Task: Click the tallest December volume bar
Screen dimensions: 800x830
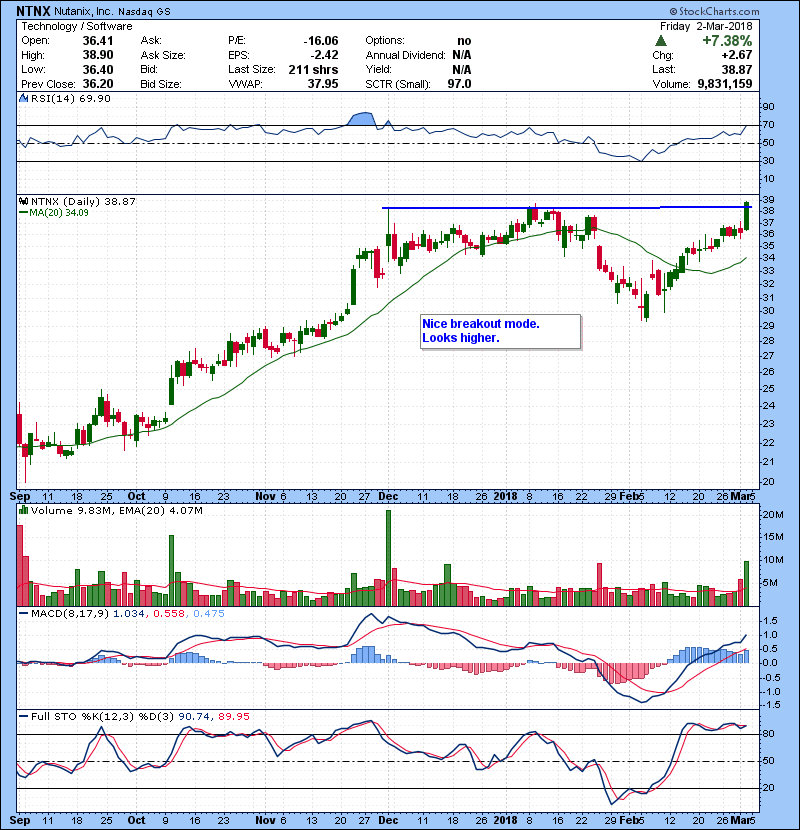Action: coord(388,558)
